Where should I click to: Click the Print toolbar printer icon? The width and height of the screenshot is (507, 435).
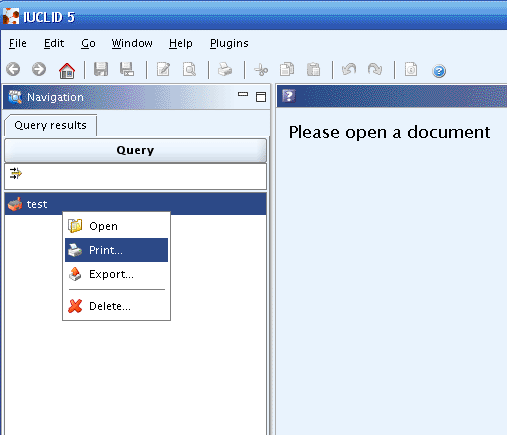tap(225, 69)
